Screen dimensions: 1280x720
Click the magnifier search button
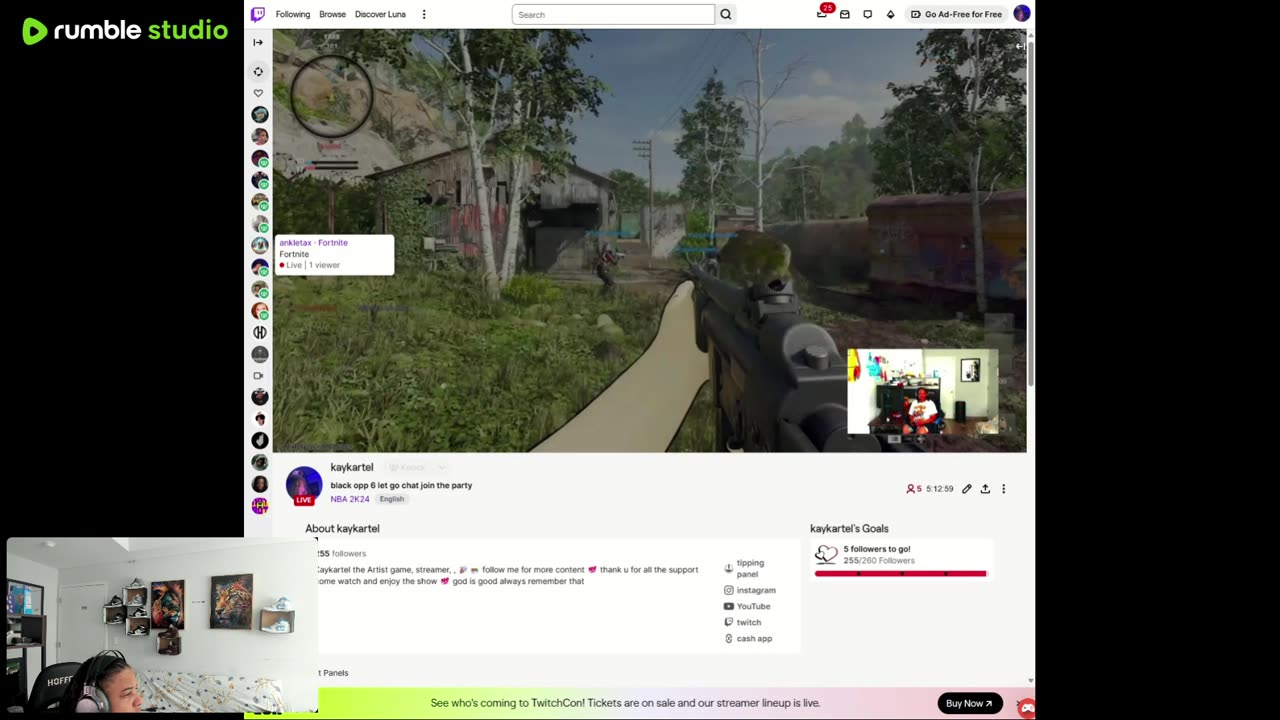pos(726,14)
